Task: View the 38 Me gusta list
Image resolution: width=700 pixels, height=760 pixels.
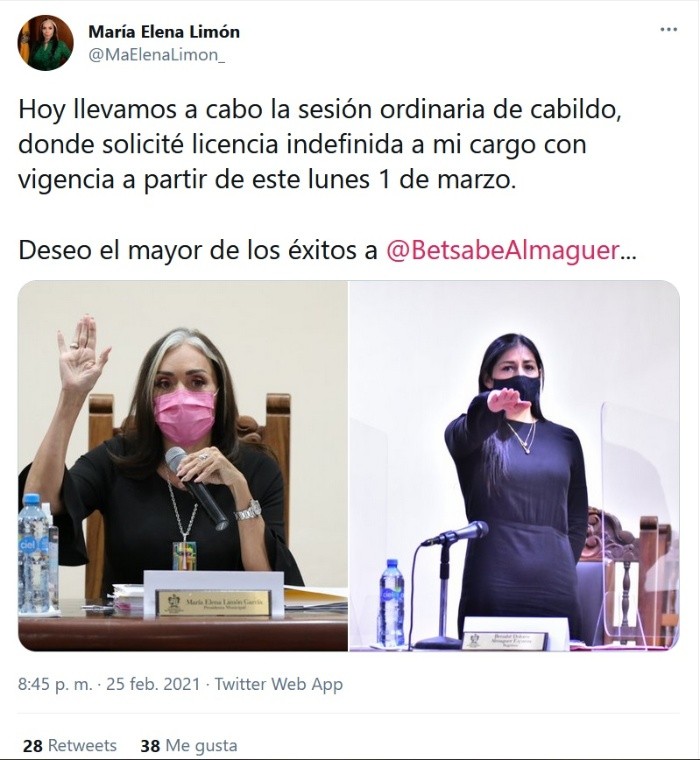Action: pos(189,745)
